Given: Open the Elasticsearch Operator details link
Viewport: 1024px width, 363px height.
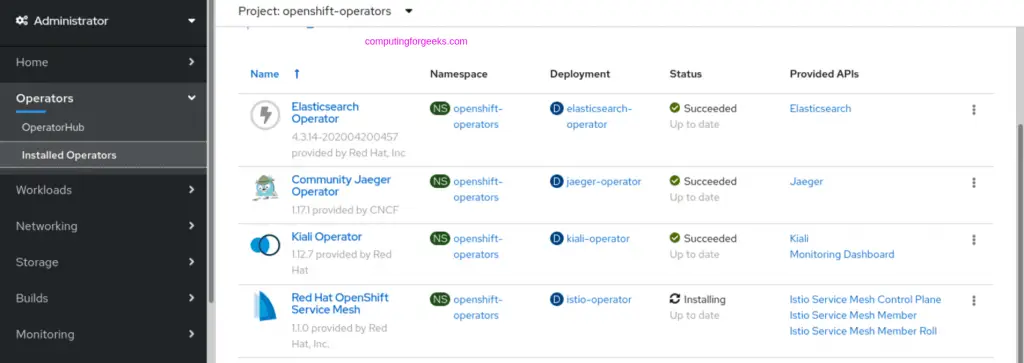Looking at the screenshot, I should (x=325, y=113).
